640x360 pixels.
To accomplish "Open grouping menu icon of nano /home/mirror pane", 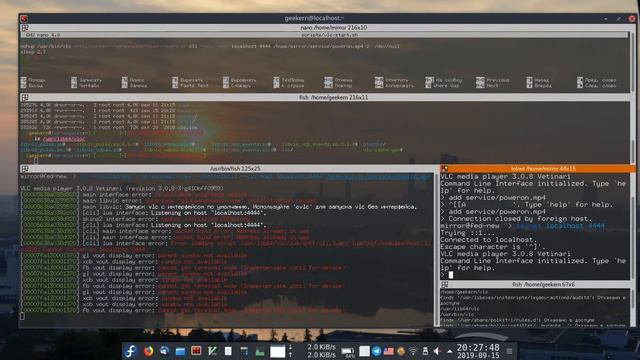I will pos(25,27).
